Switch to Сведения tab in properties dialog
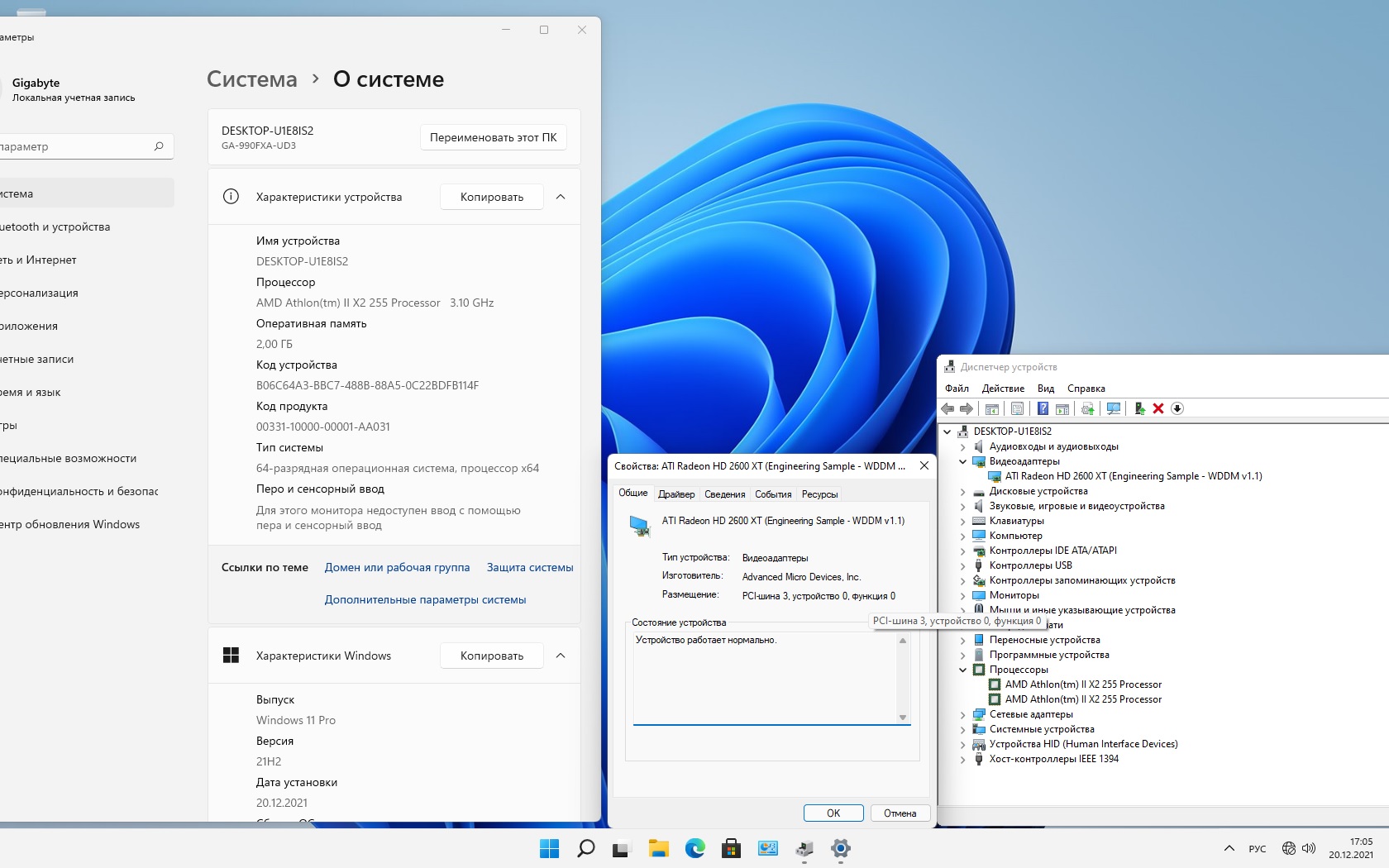The width and height of the screenshot is (1389, 868). (x=725, y=494)
